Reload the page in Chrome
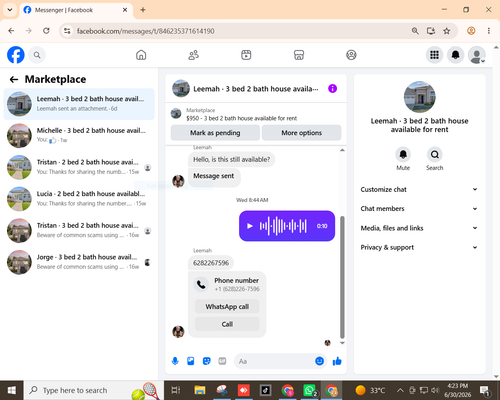The image size is (500, 400). click(x=46, y=31)
